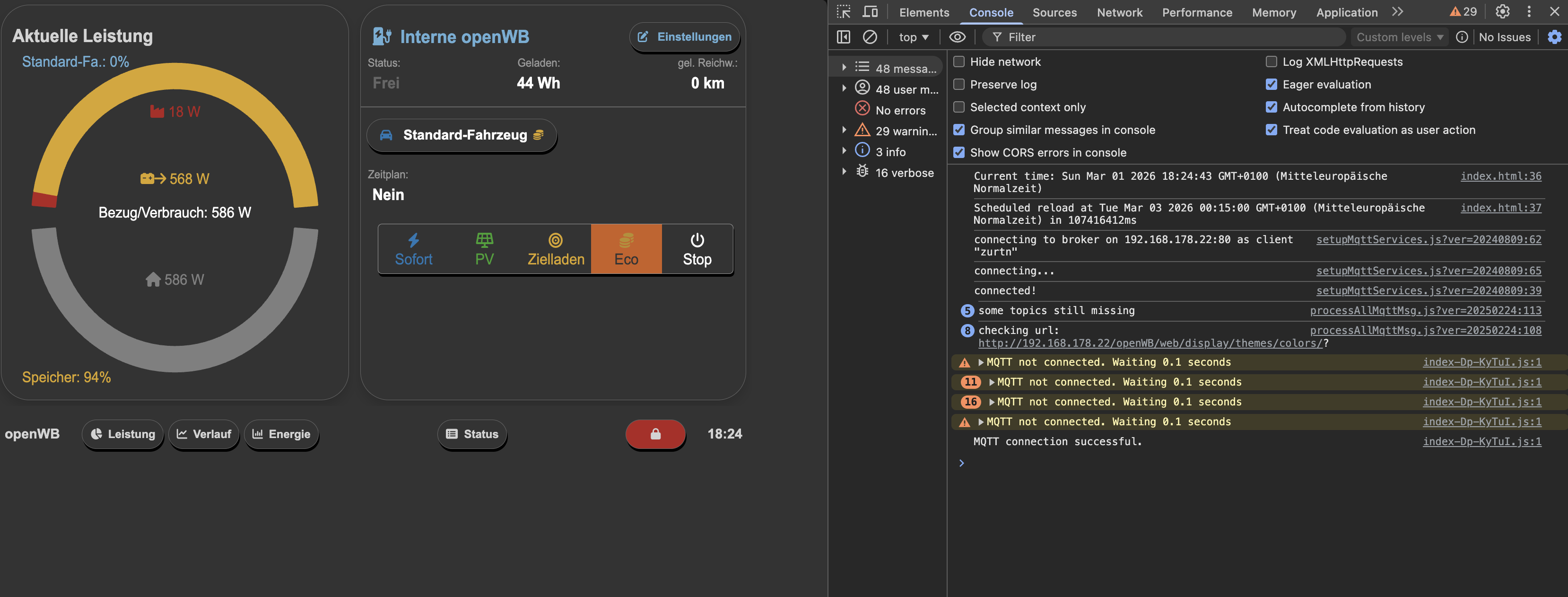
Task: Open the Custom levels dropdown
Action: click(1399, 37)
